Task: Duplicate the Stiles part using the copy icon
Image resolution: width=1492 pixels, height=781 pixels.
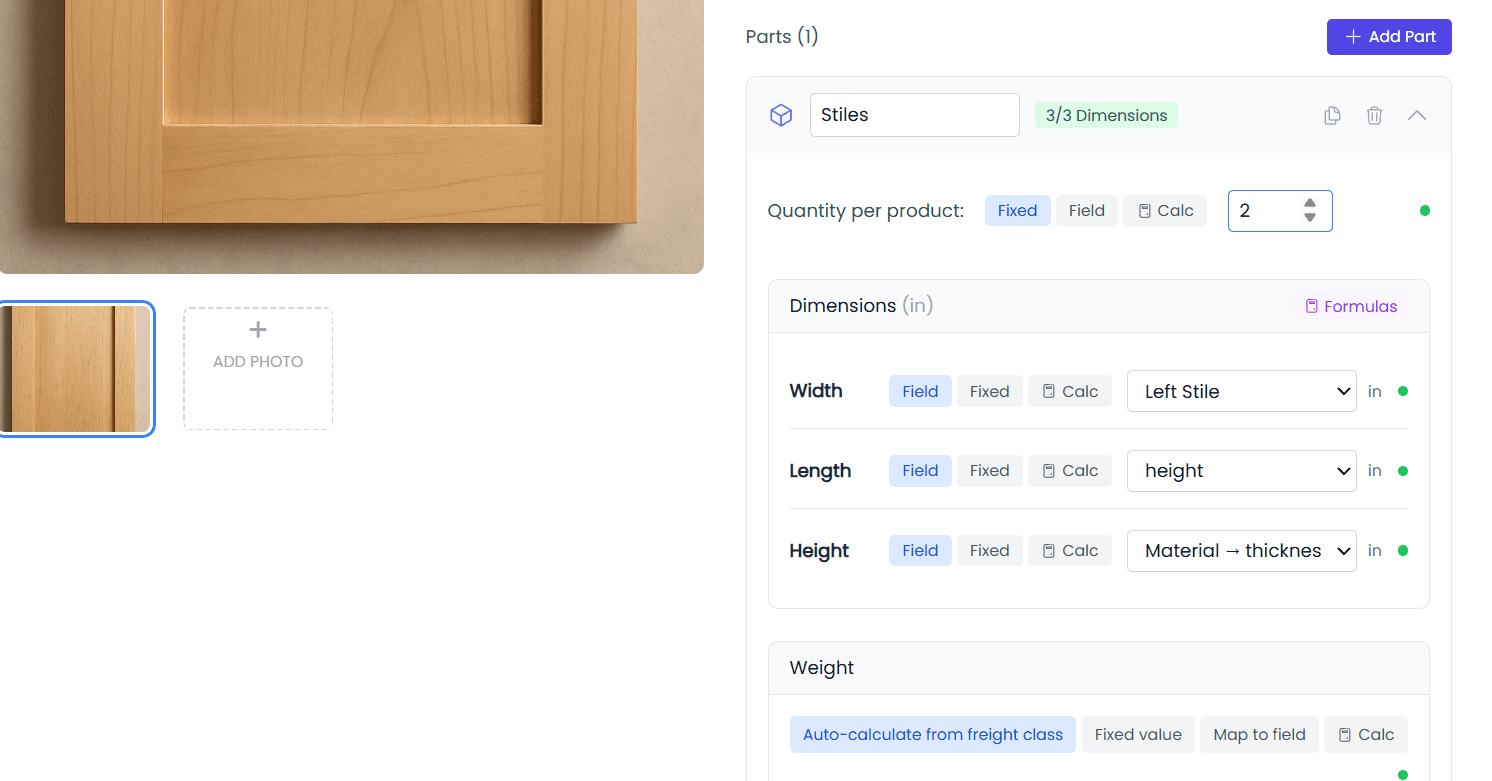Action: coord(1332,115)
